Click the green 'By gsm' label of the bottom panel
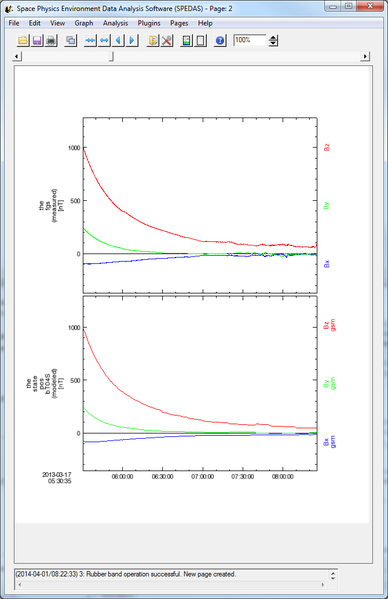Screen dimensions: 388x599 tap(330, 384)
